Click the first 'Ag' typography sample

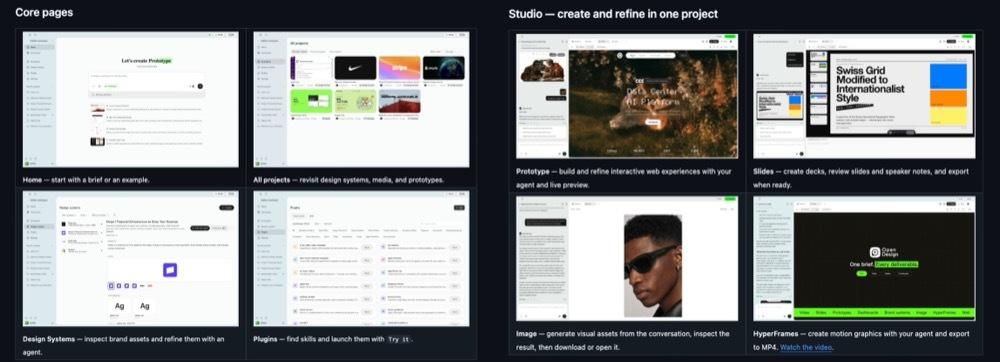tap(119, 306)
